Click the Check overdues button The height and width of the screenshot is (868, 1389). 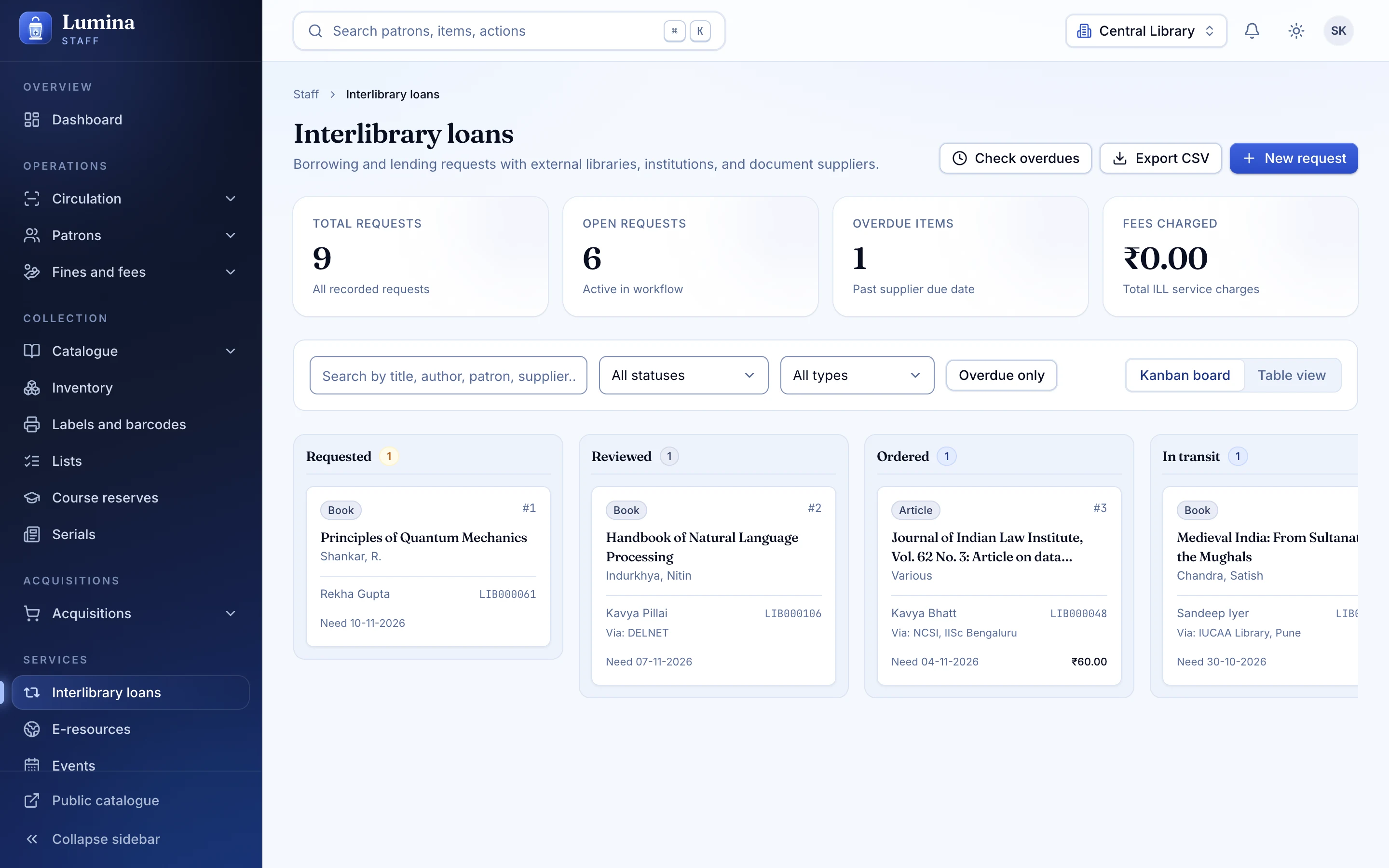(1015, 159)
